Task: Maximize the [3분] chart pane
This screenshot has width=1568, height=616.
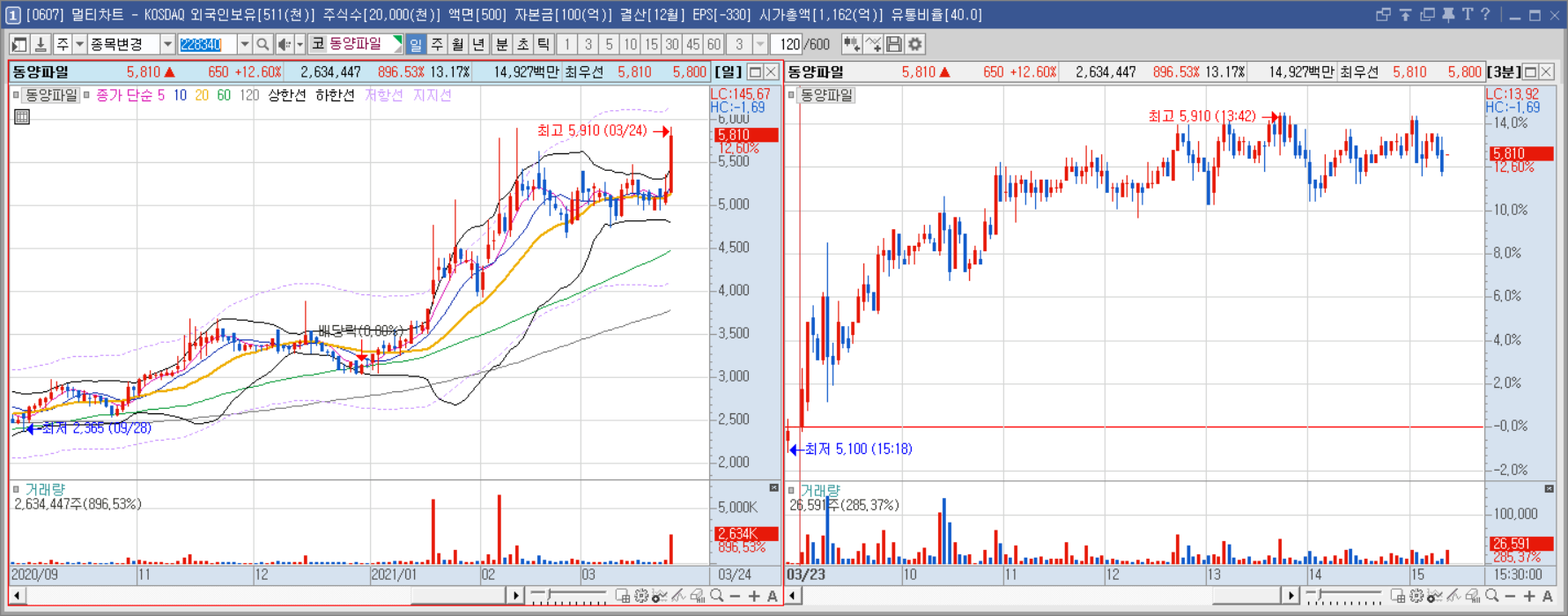Action: point(1530,72)
